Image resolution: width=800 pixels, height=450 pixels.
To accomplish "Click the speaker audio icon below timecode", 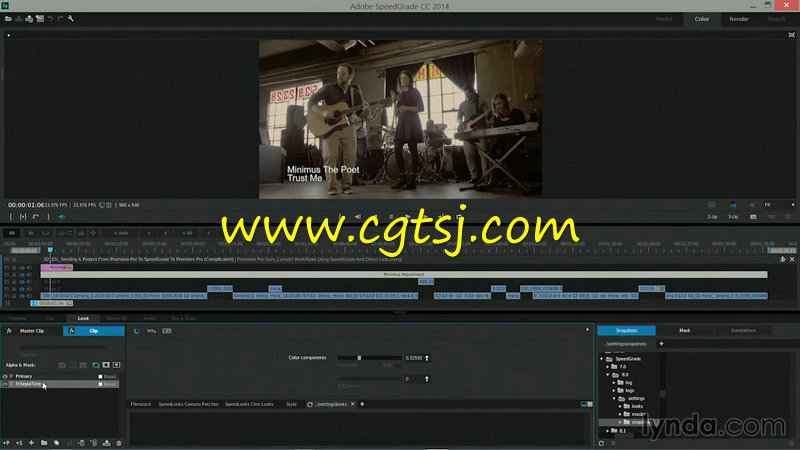I will 62,217.
